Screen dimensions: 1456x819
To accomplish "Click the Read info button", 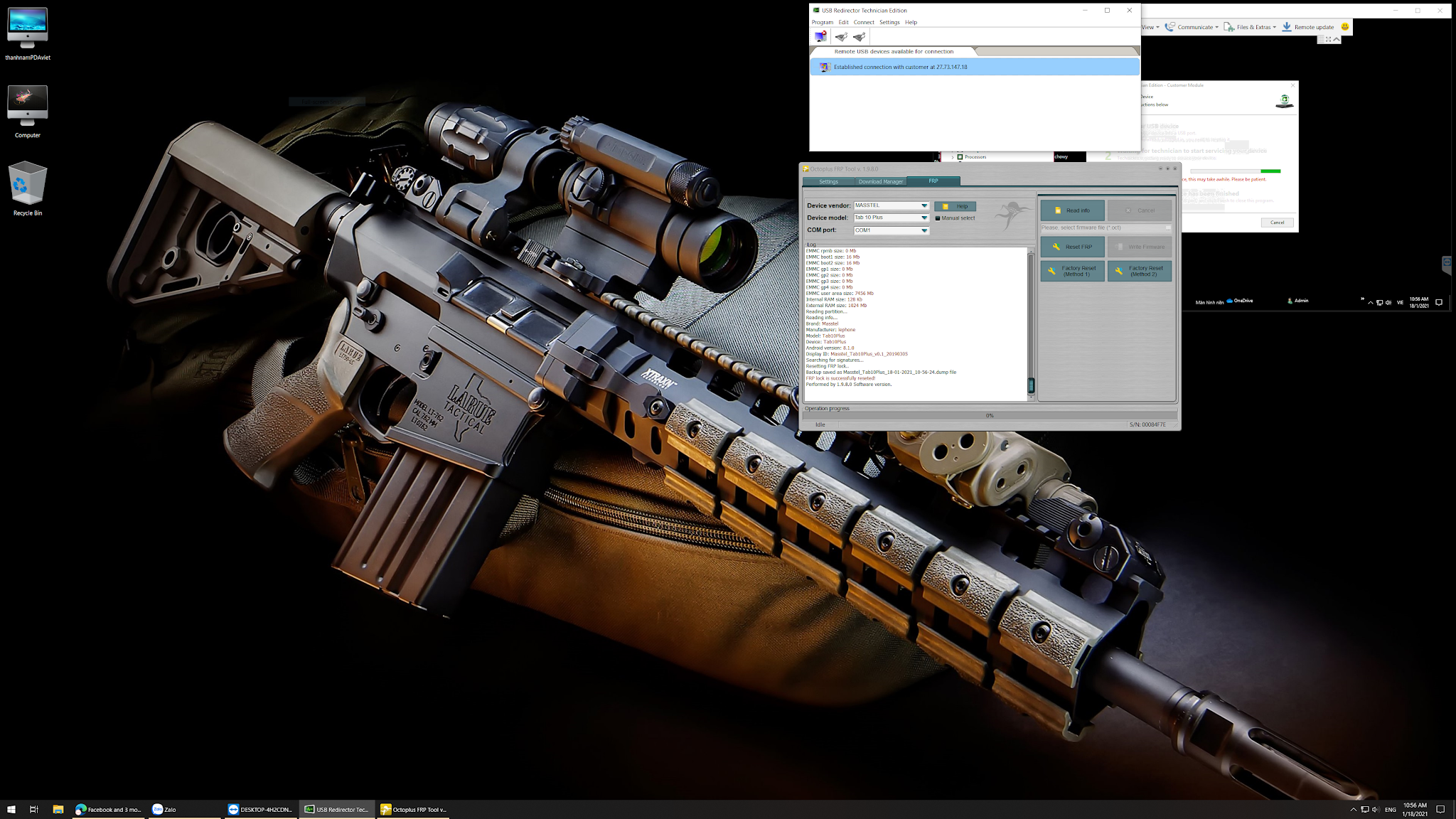I will [x=1072, y=210].
